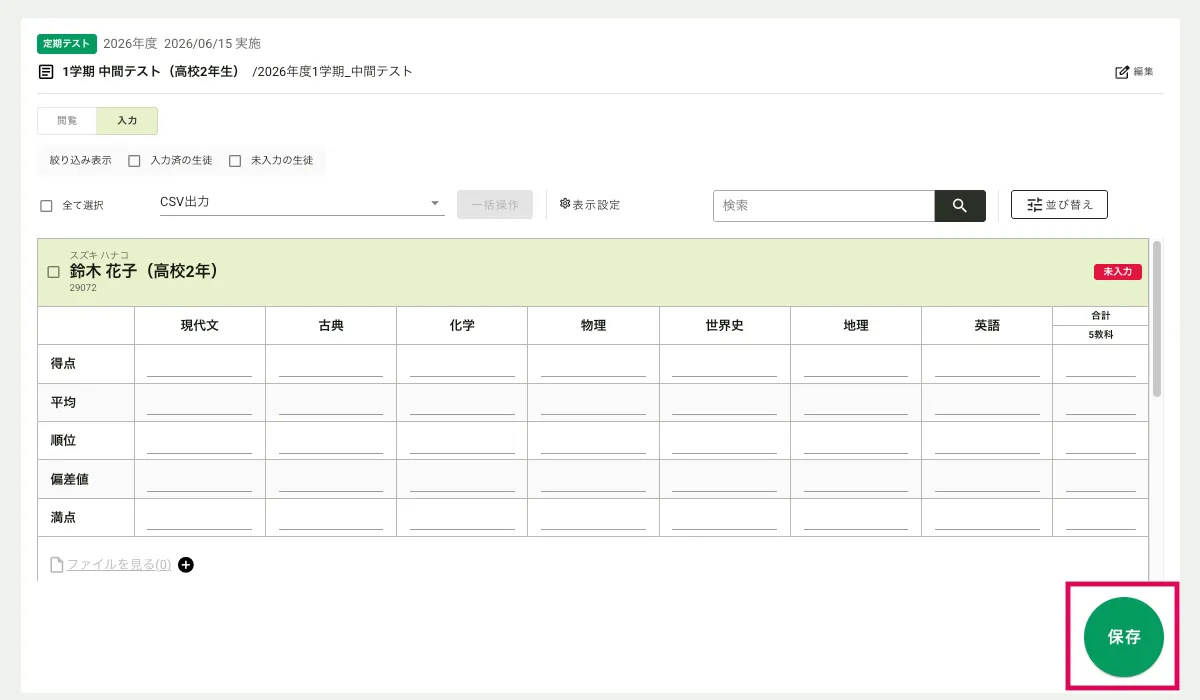Click the magnifying glass search button
Image resolution: width=1200 pixels, height=700 pixels.
pos(960,206)
